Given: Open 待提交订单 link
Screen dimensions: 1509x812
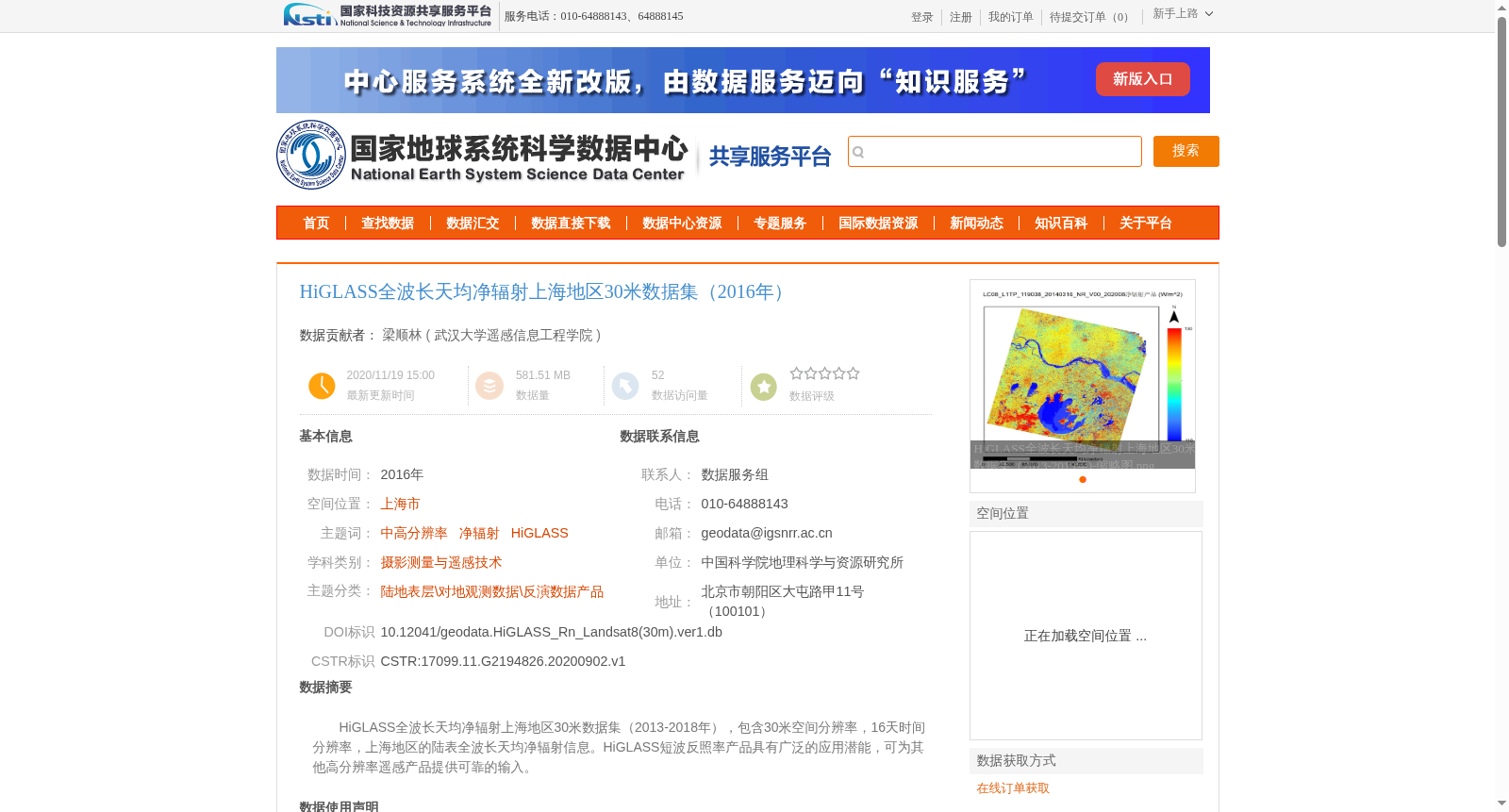Looking at the screenshot, I should tap(1092, 17).
